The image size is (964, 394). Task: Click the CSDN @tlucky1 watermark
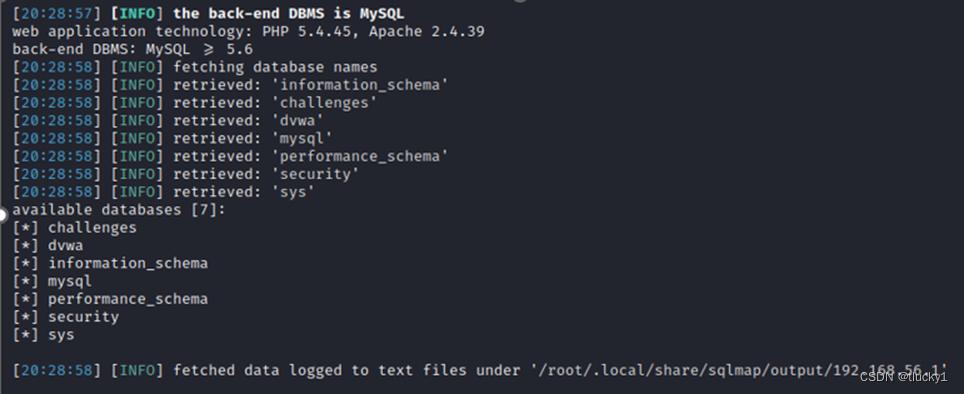point(903,377)
